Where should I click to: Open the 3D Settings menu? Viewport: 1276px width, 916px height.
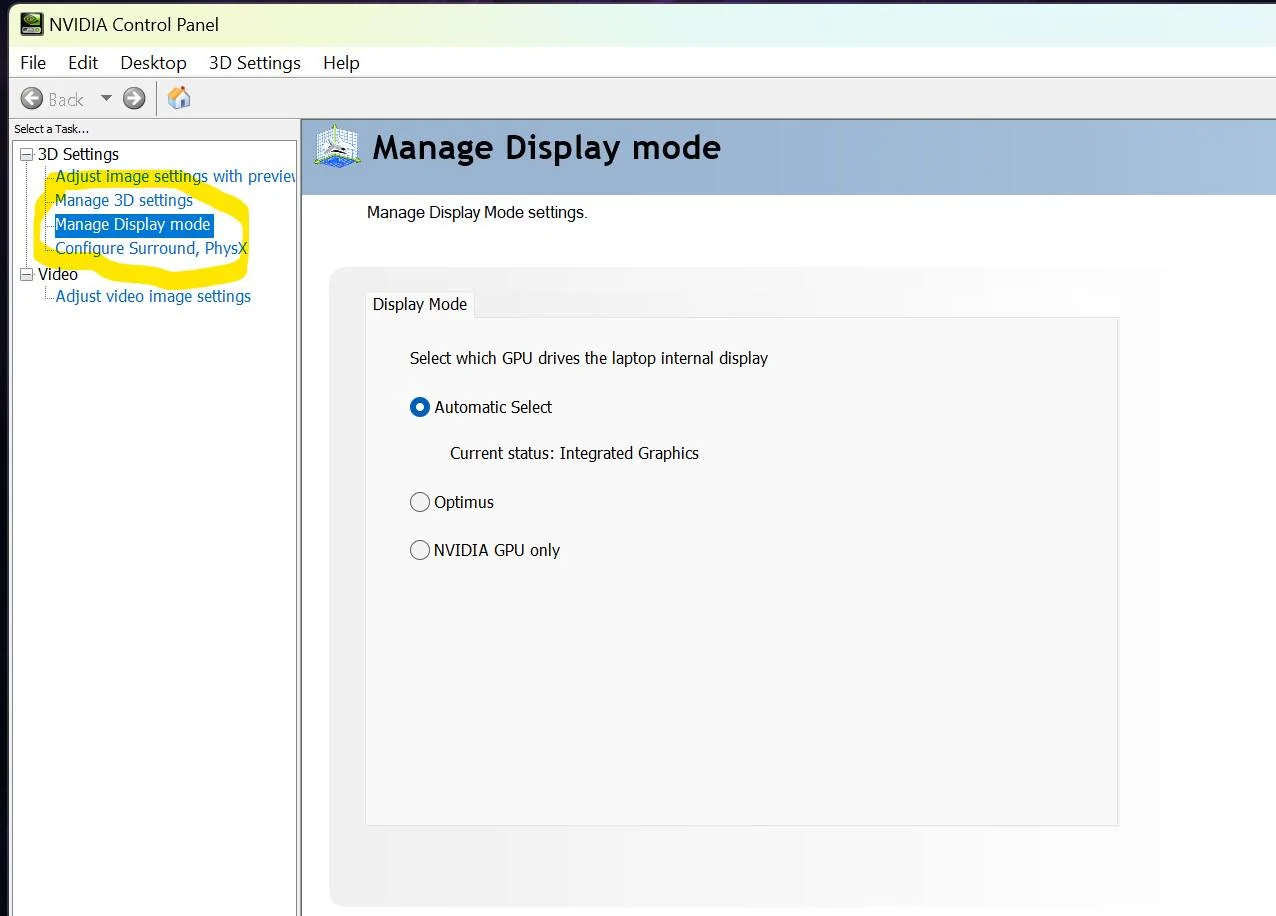click(x=254, y=63)
